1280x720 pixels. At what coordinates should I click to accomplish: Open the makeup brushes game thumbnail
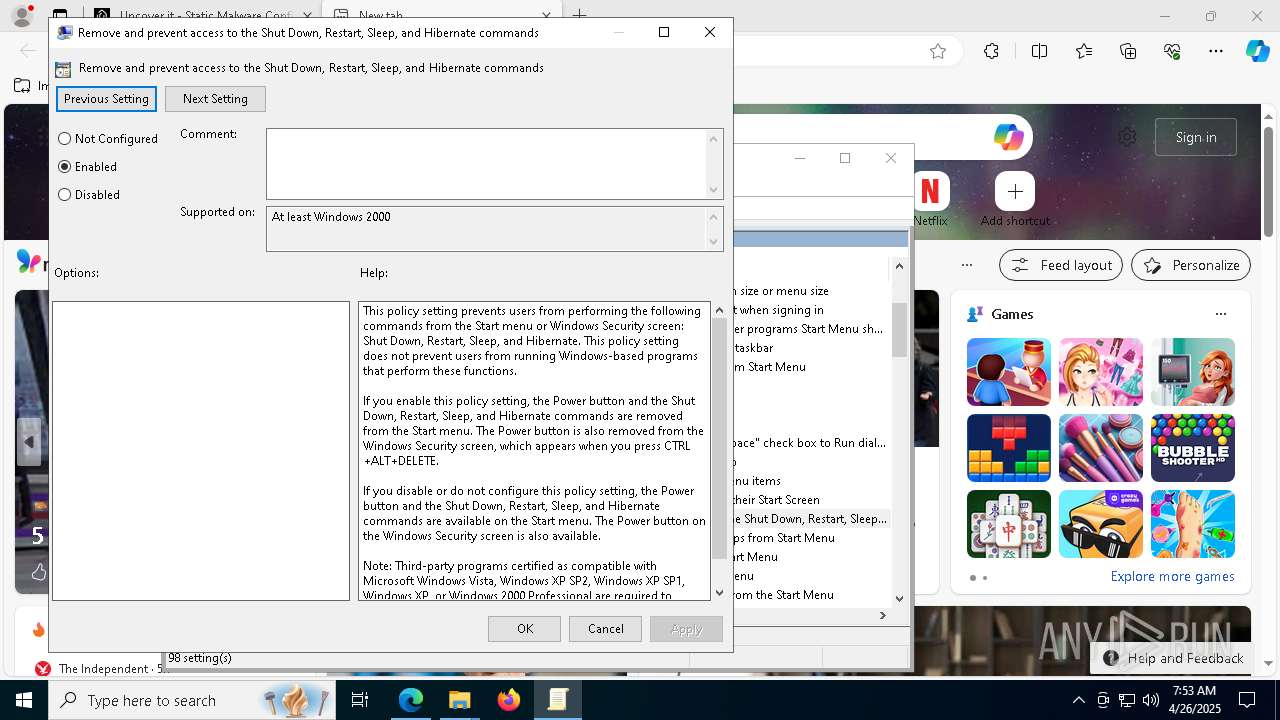click(x=1101, y=448)
